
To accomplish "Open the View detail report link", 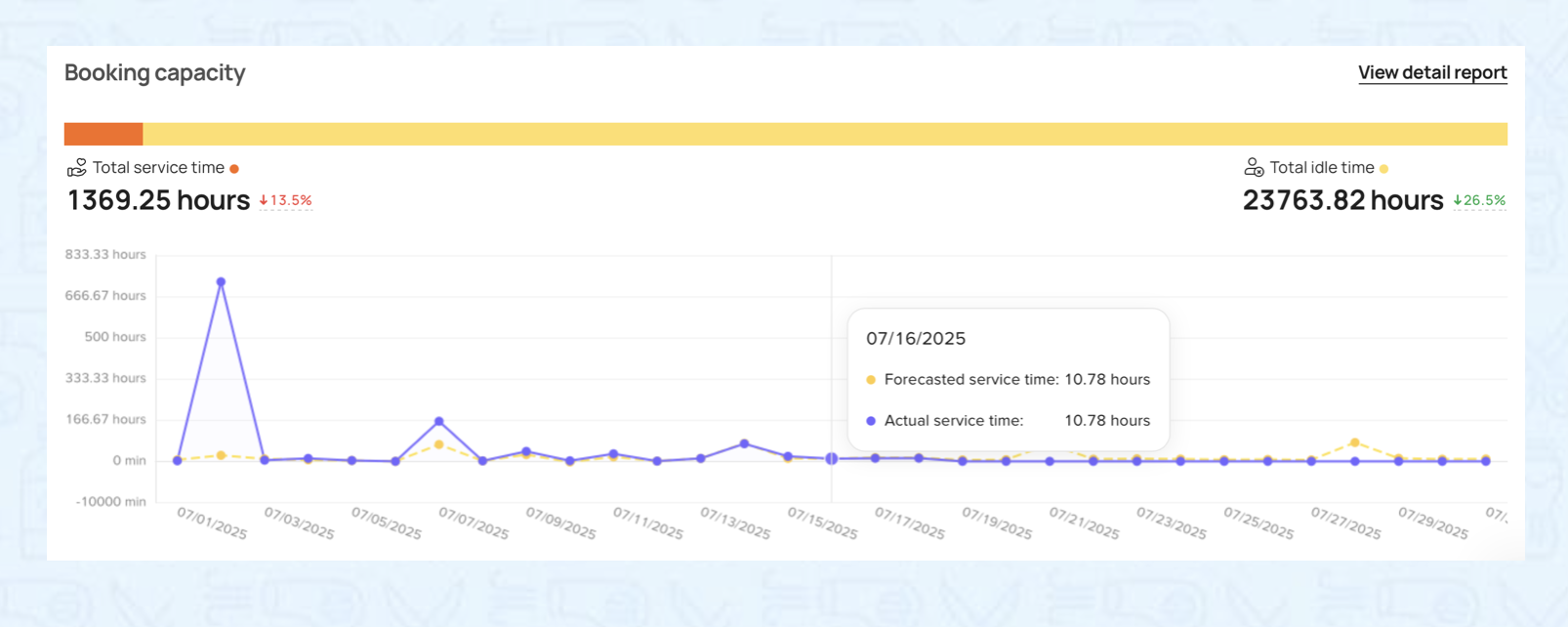I will pos(1431,72).
